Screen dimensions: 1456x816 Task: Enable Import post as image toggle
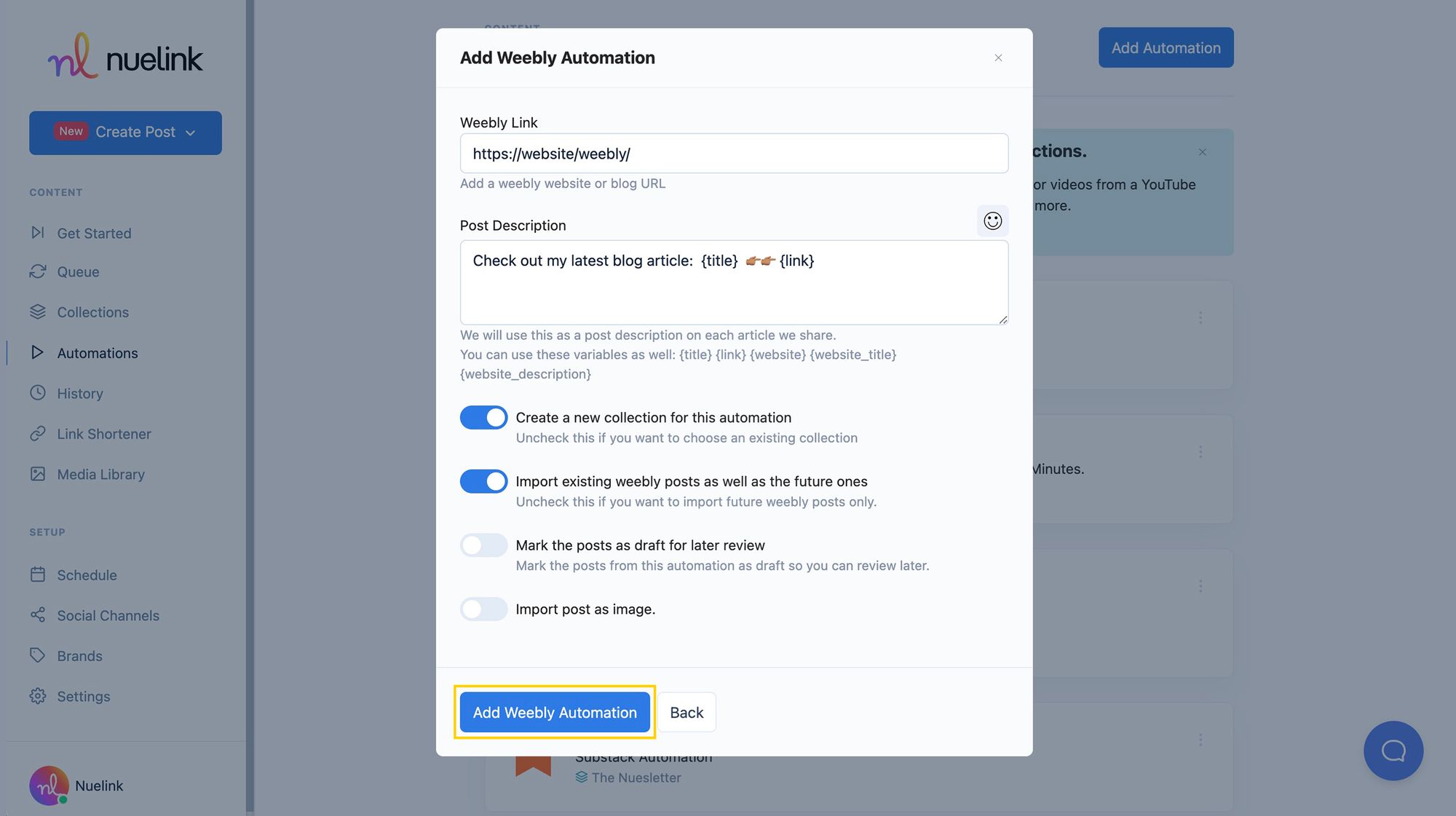pyautogui.click(x=483, y=608)
